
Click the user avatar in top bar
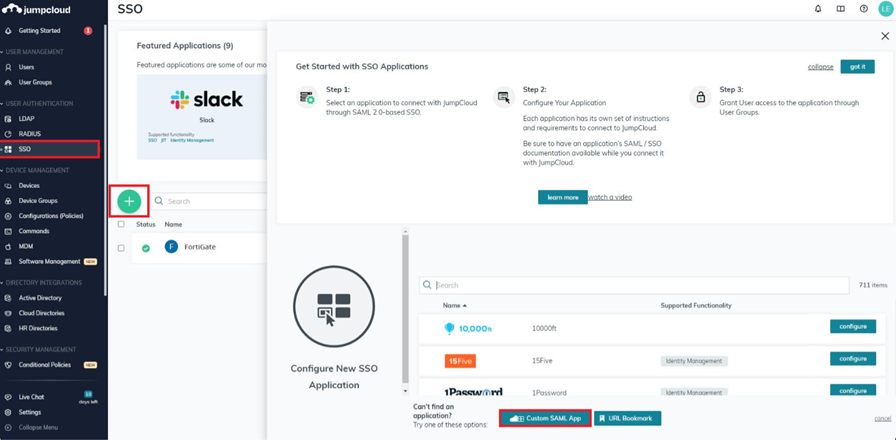click(x=884, y=9)
